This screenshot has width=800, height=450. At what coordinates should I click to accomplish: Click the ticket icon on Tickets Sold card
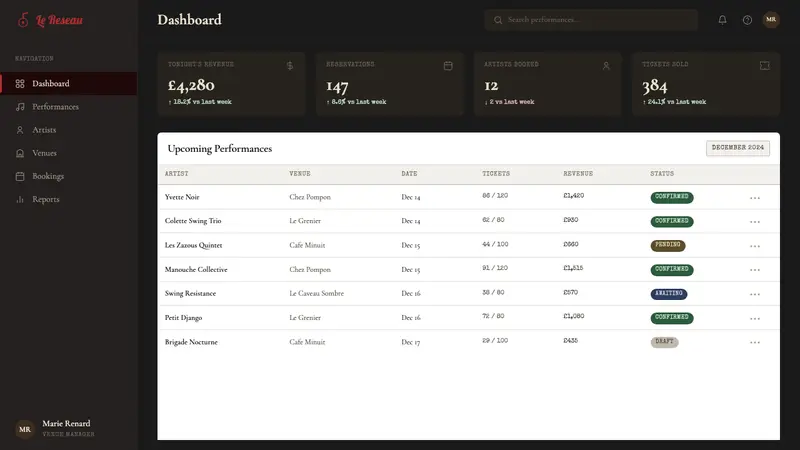764,65
